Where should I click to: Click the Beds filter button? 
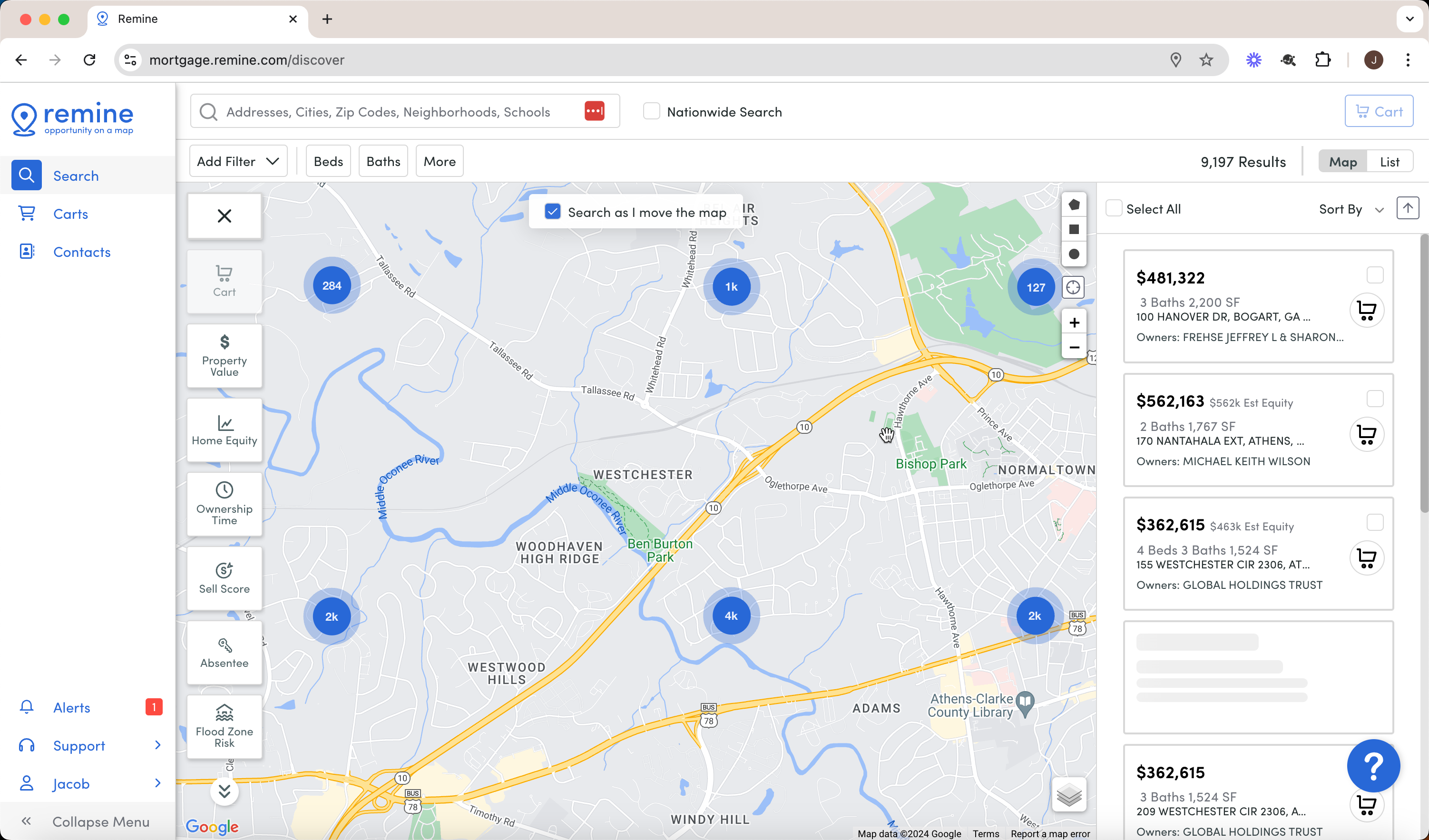(x=328, y=162)
